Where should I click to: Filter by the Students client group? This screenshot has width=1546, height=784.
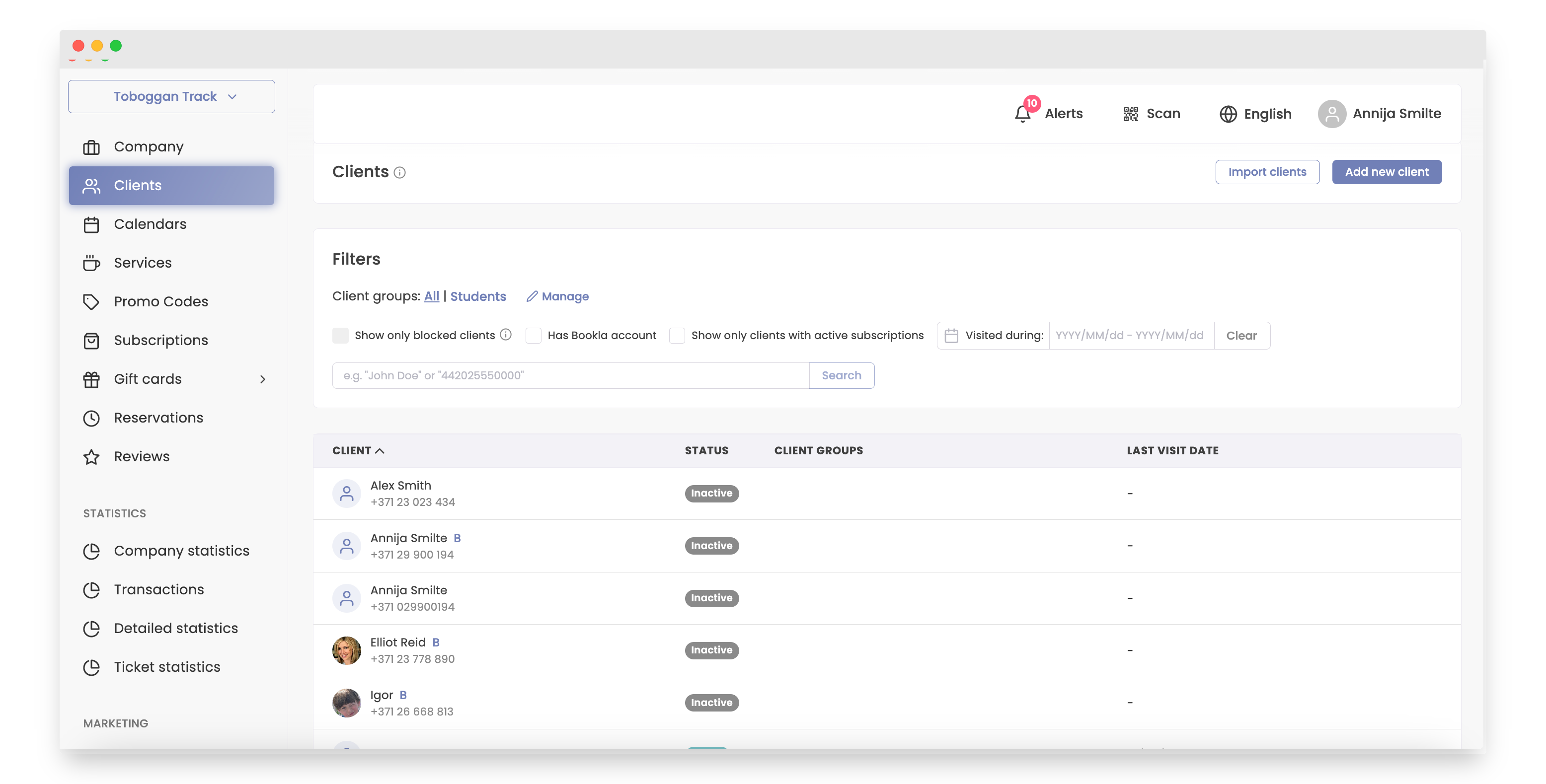478,296
